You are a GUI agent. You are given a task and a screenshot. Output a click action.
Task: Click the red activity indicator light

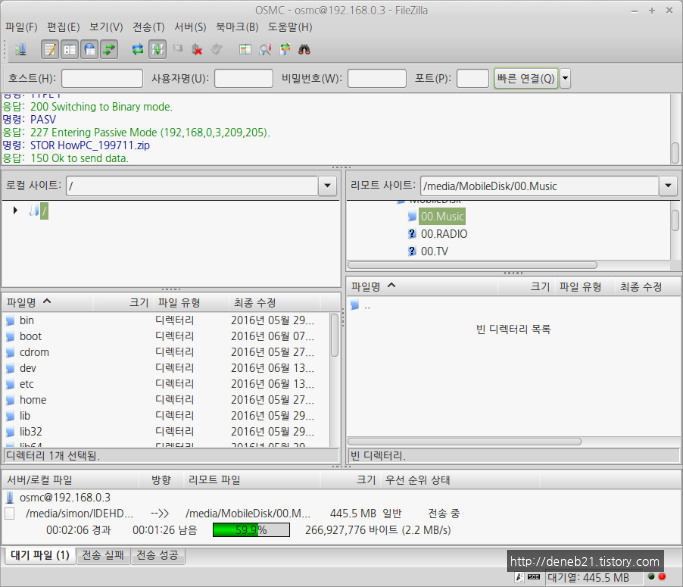(x=662, y=577)
